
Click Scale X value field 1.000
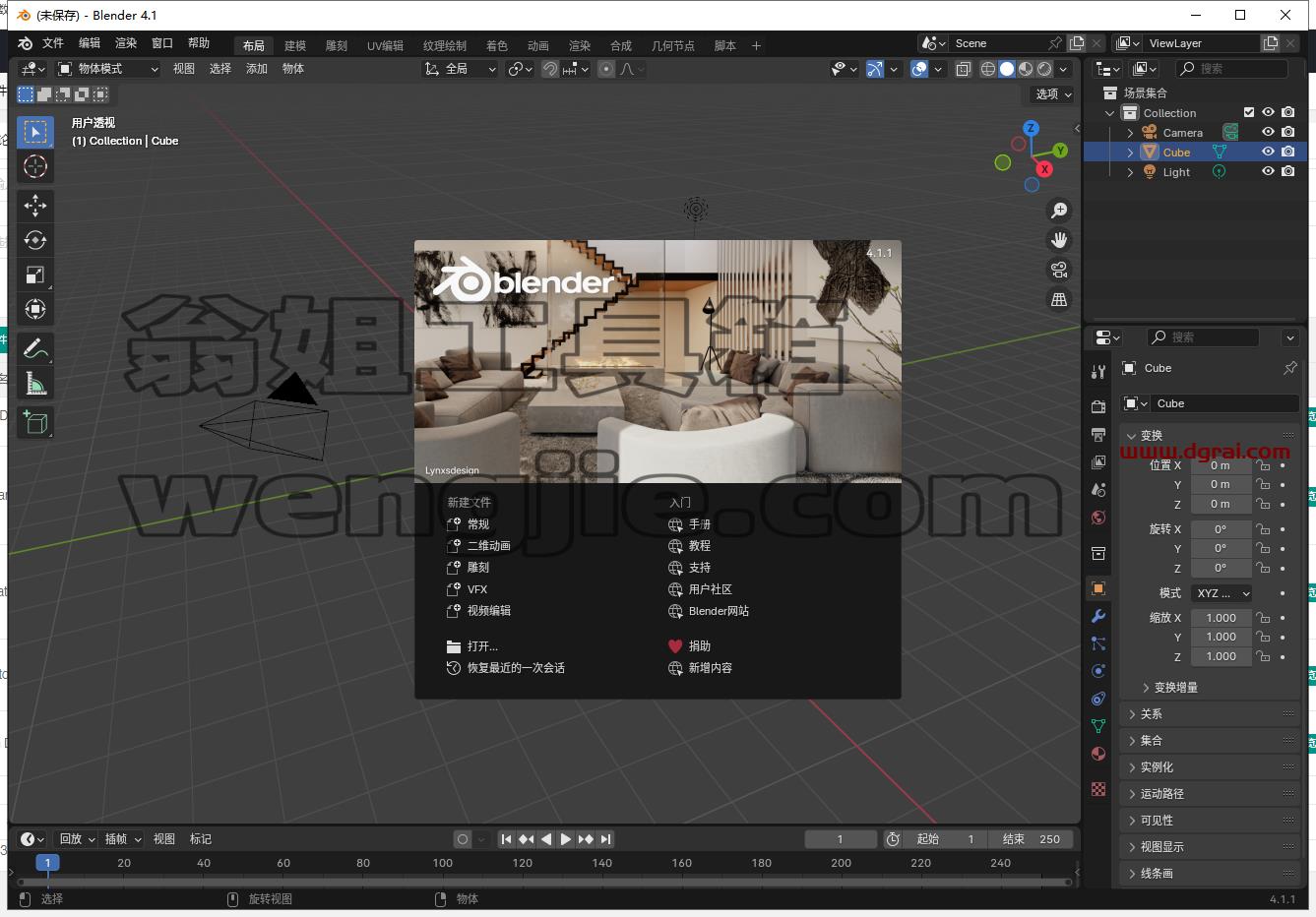[1222, 618]
